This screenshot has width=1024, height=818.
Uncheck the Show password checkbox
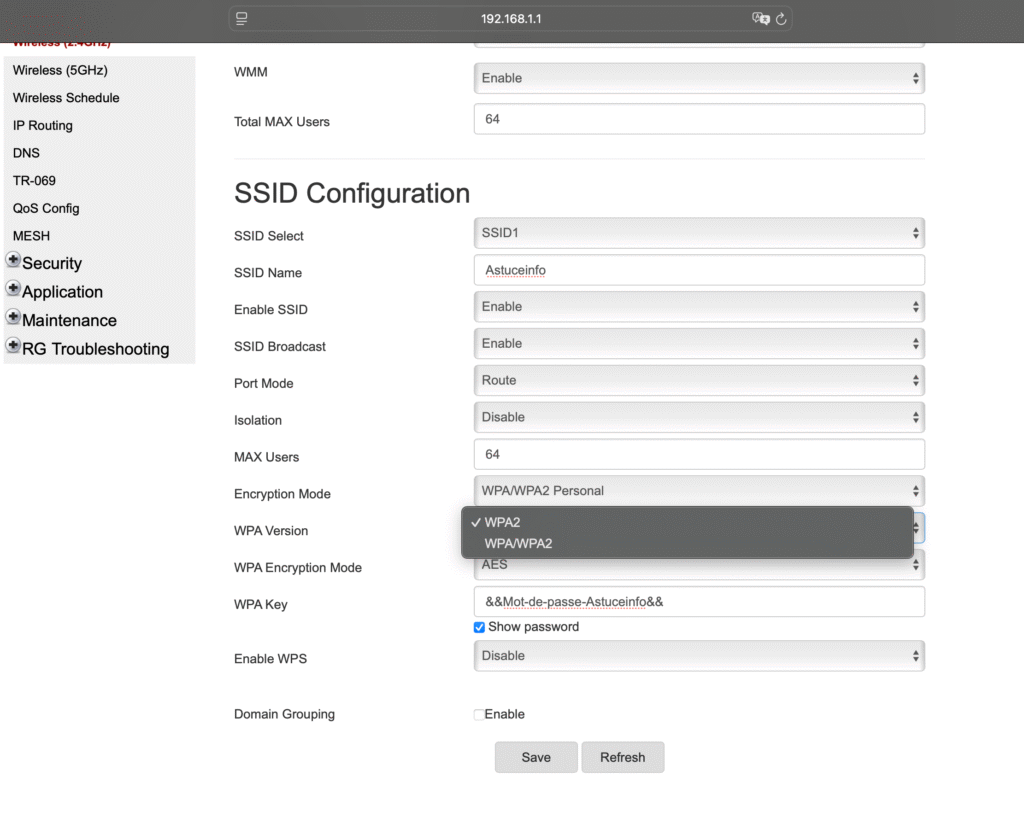pos(479,627)
